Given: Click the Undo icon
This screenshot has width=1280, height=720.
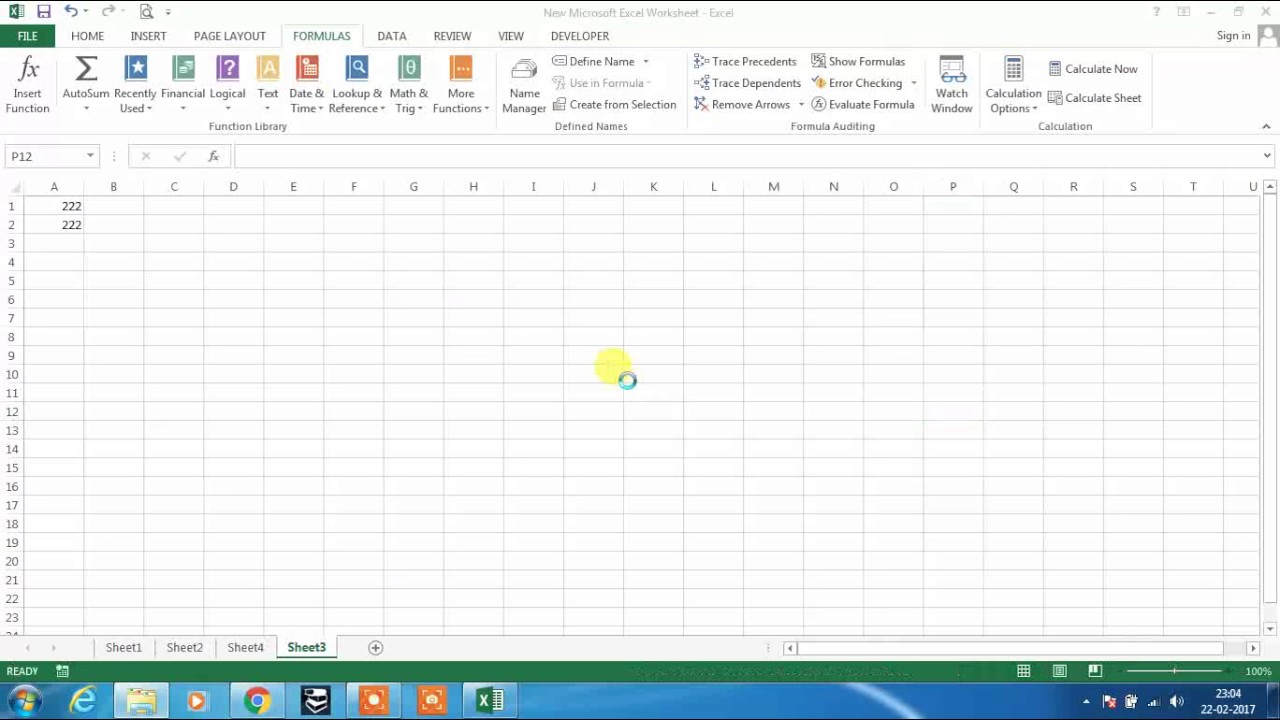Looking at the screenshot, I should [x=70, y=12].
